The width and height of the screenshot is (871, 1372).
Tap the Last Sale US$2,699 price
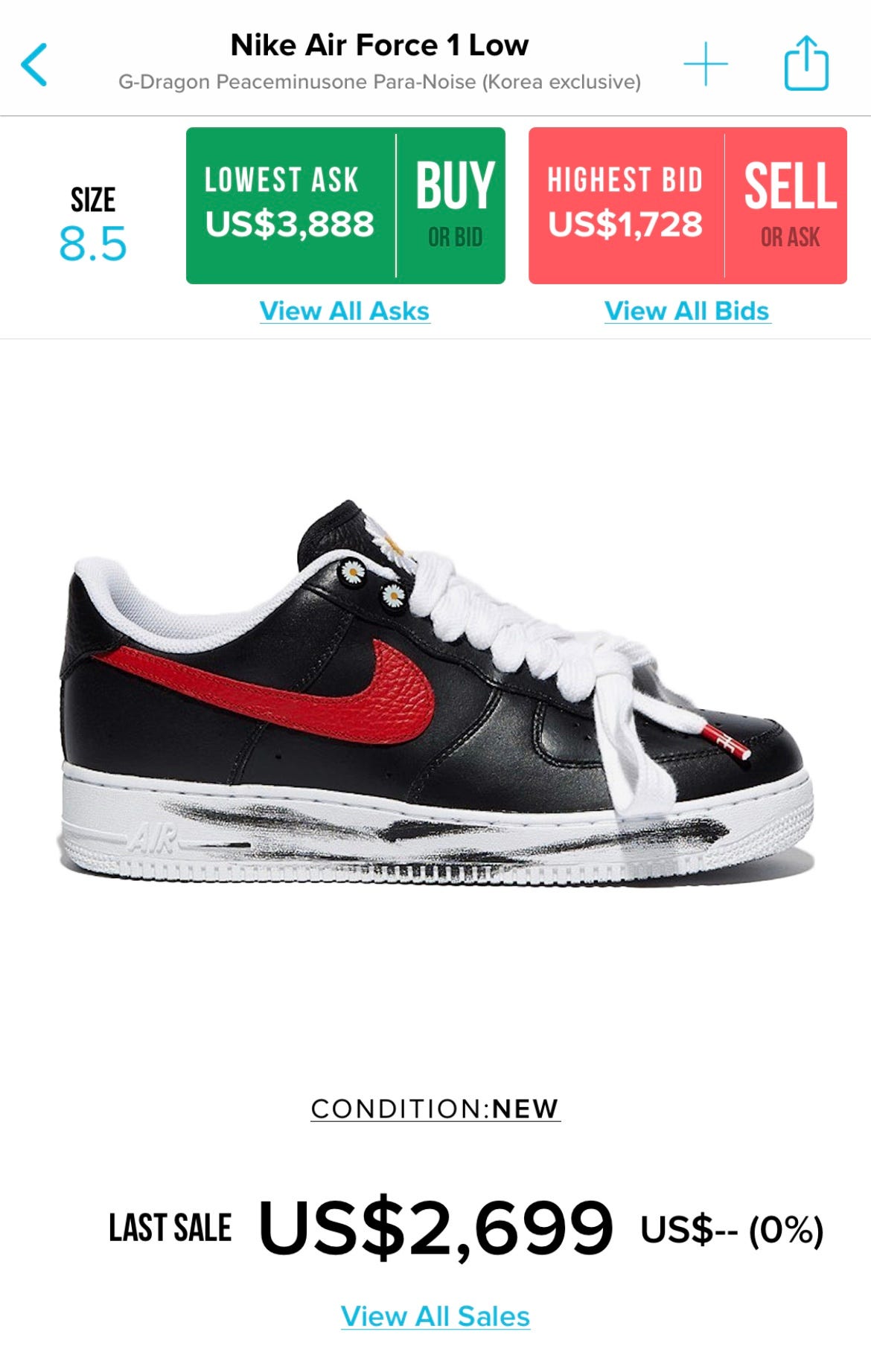click(x=436, y=1228)
